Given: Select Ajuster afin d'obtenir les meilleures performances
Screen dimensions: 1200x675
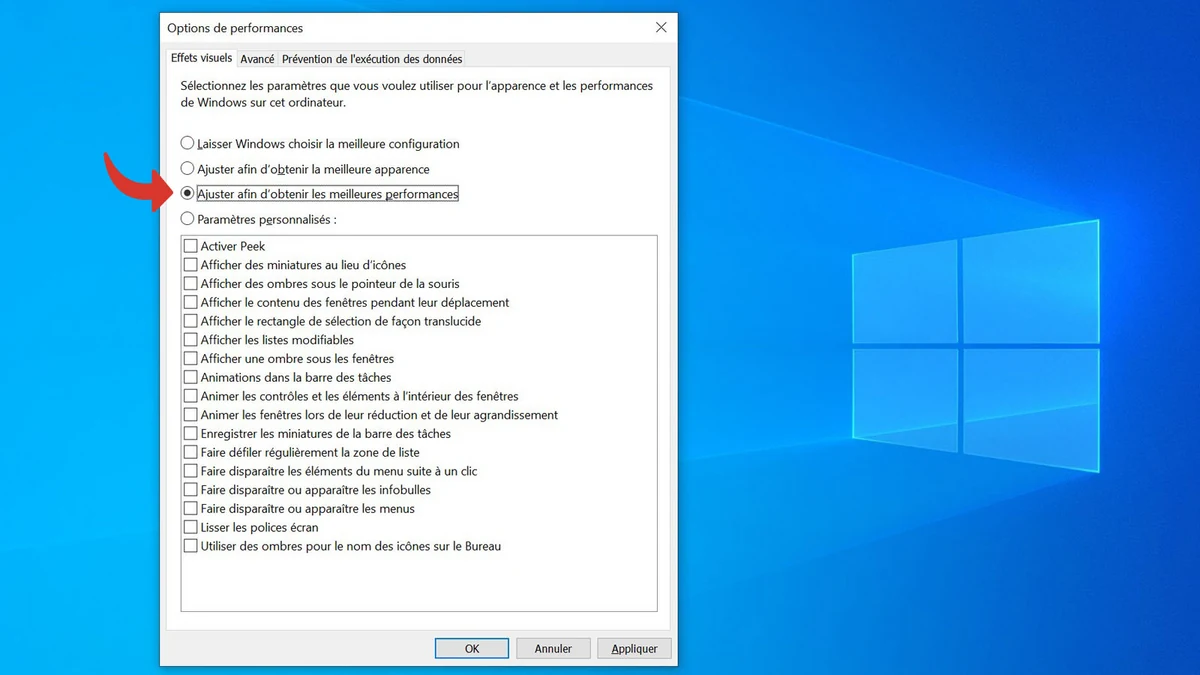Looking at the screenshot, I should pyautogui.click(x=187, y=193).
